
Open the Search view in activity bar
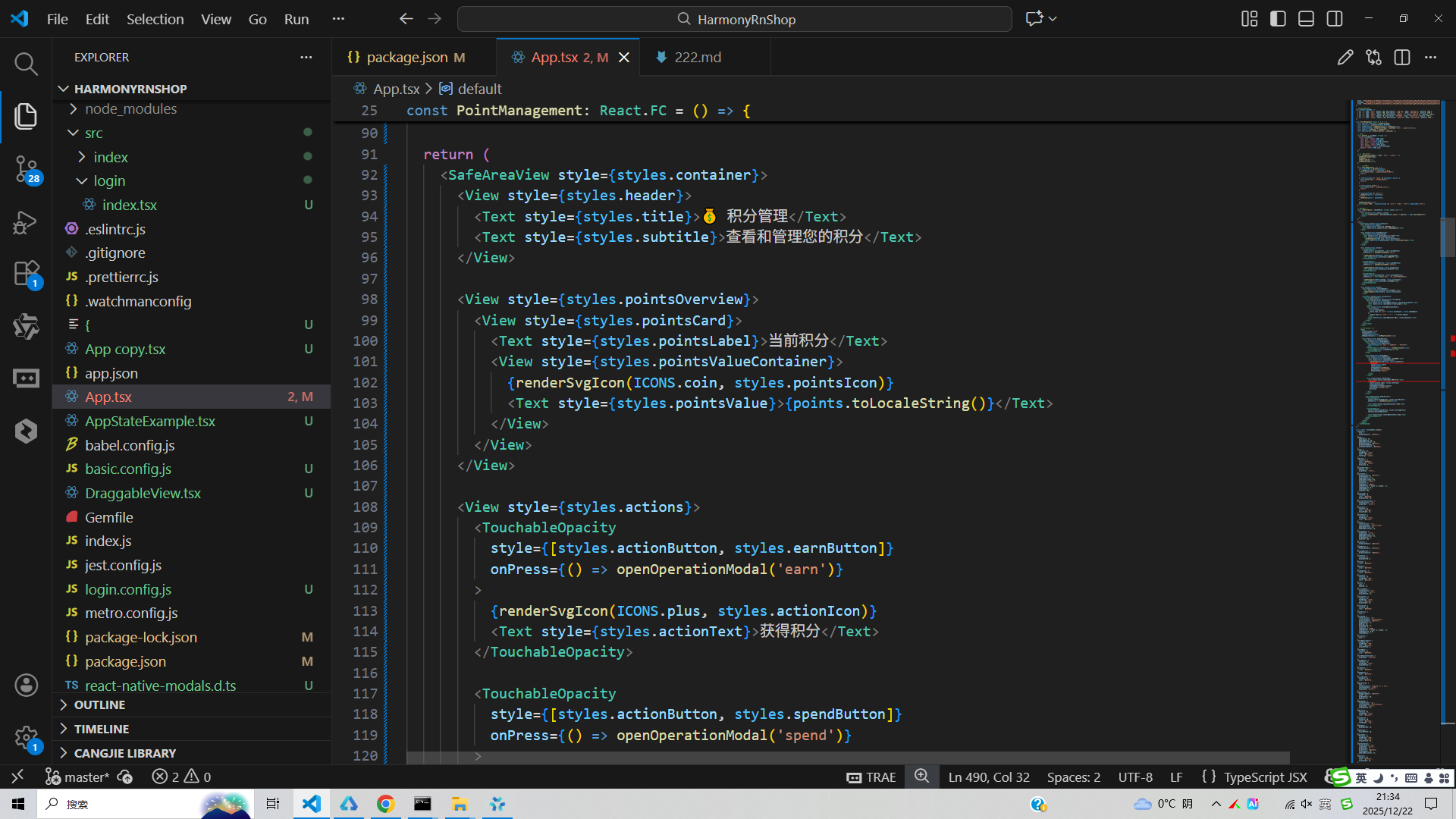coord(26,64)
